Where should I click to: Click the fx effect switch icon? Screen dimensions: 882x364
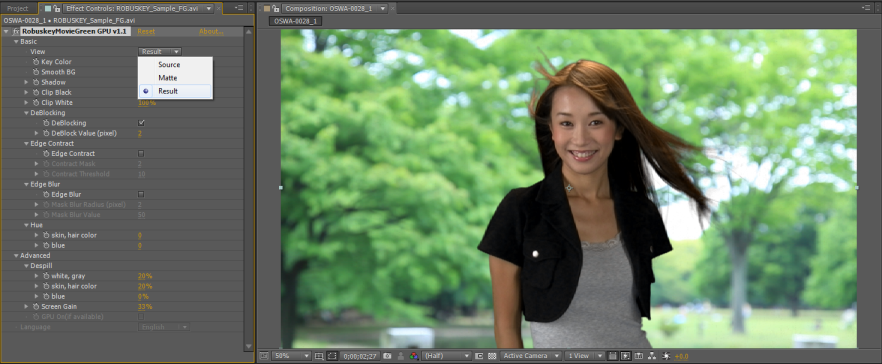[16, 32]
